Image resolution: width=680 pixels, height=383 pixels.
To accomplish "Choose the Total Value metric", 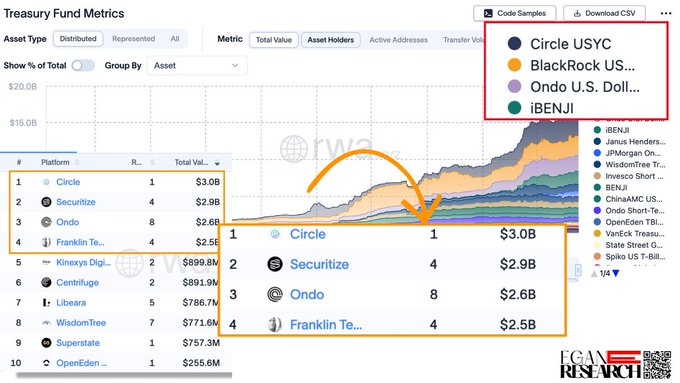I will coord(274,40).
